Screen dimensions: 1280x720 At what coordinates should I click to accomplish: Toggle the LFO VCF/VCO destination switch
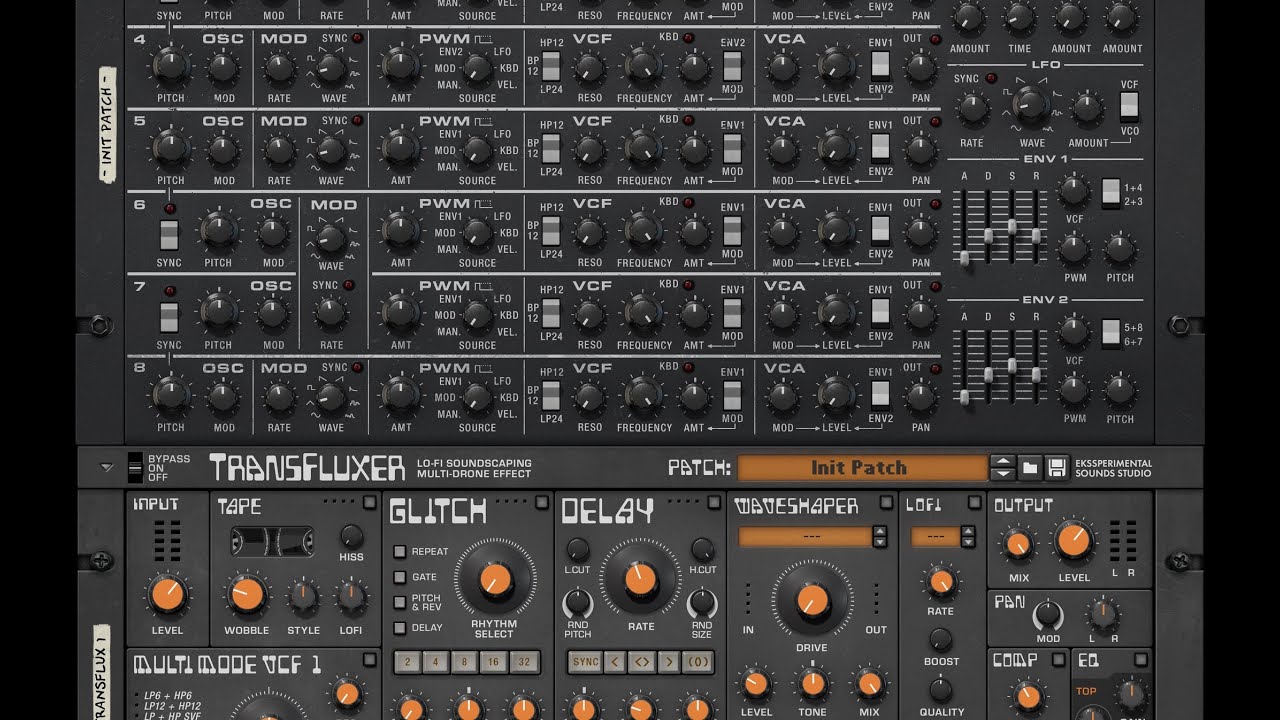[x=1129, y=106]
